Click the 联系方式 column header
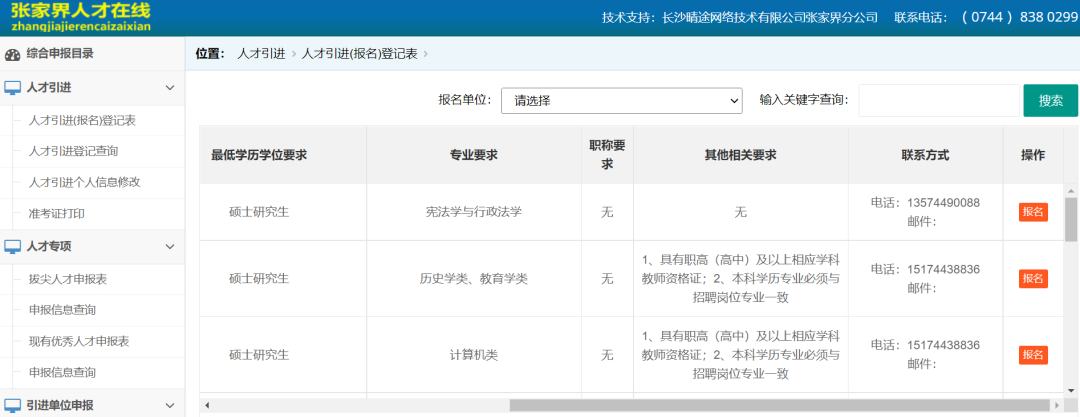The height and width of the screenshot is (417, 1080). coord(925,155)
